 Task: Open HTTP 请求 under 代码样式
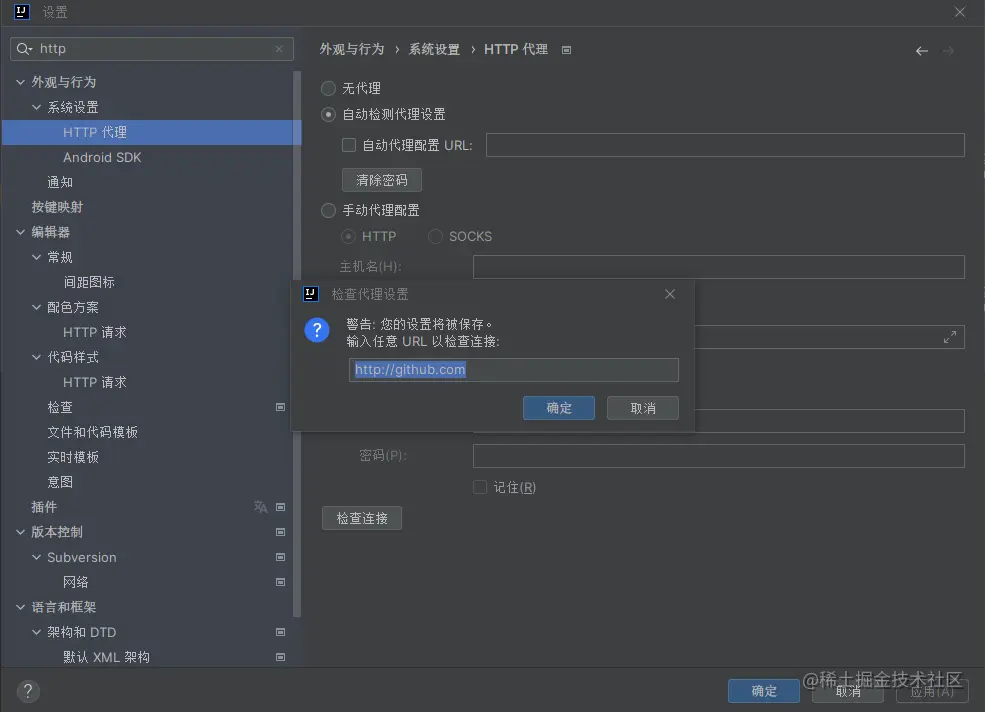coord(95,382)
